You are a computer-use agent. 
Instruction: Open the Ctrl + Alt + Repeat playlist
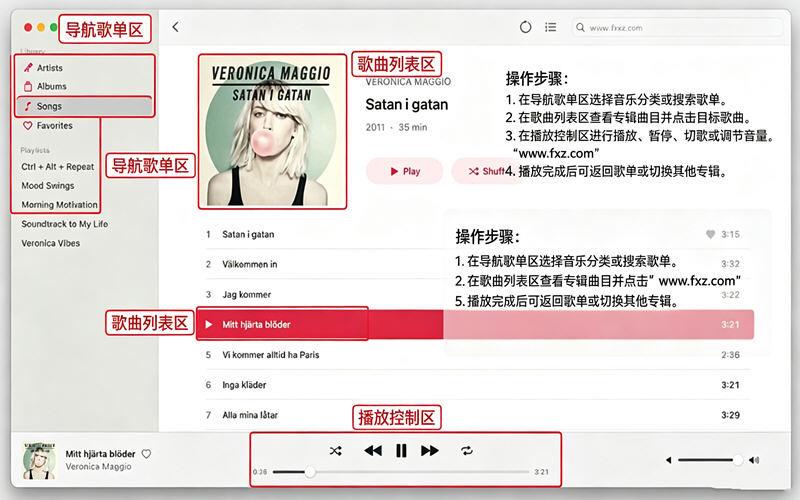pyautogui.click(x=58, y=167)
